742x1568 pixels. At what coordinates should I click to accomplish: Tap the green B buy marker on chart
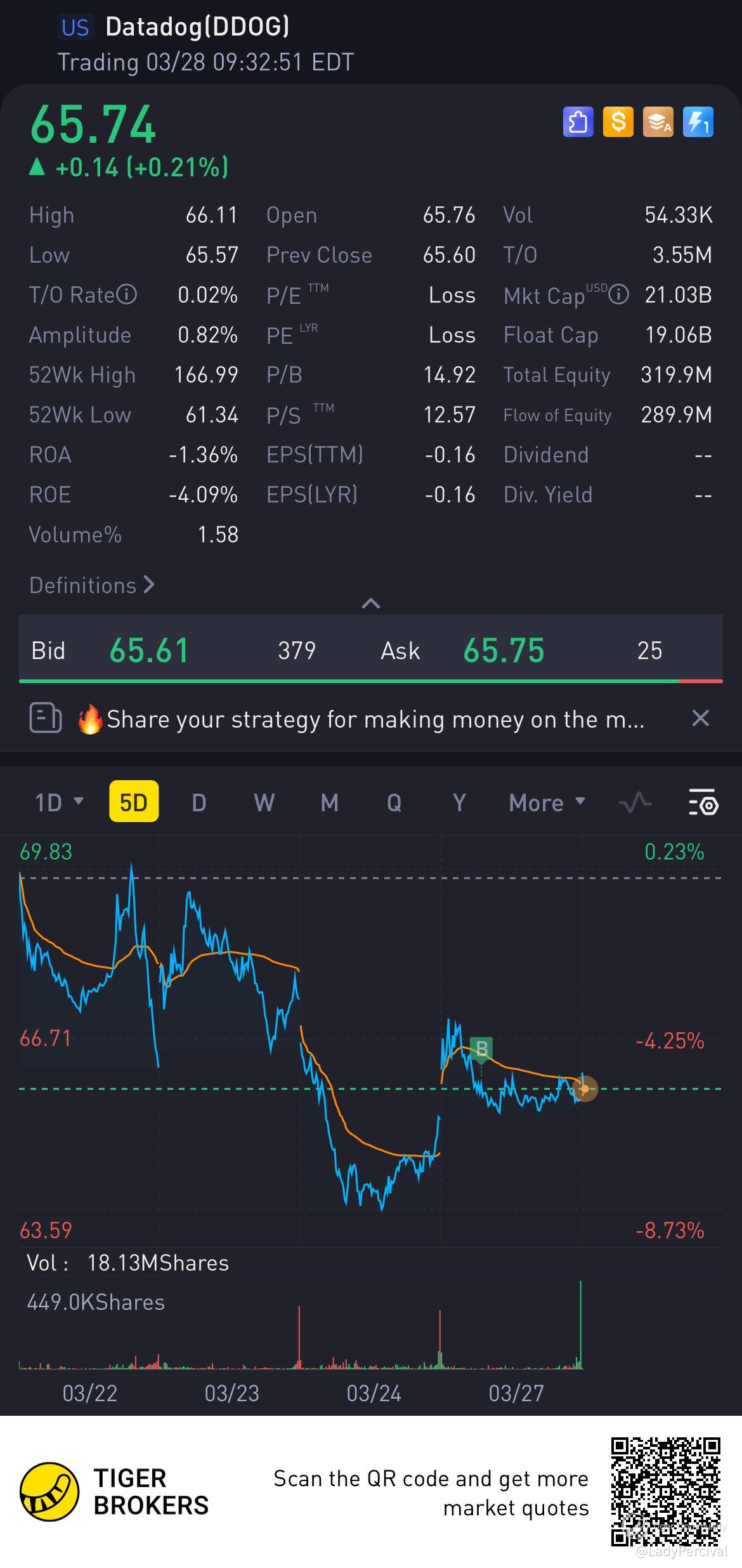pos(482,1049)
